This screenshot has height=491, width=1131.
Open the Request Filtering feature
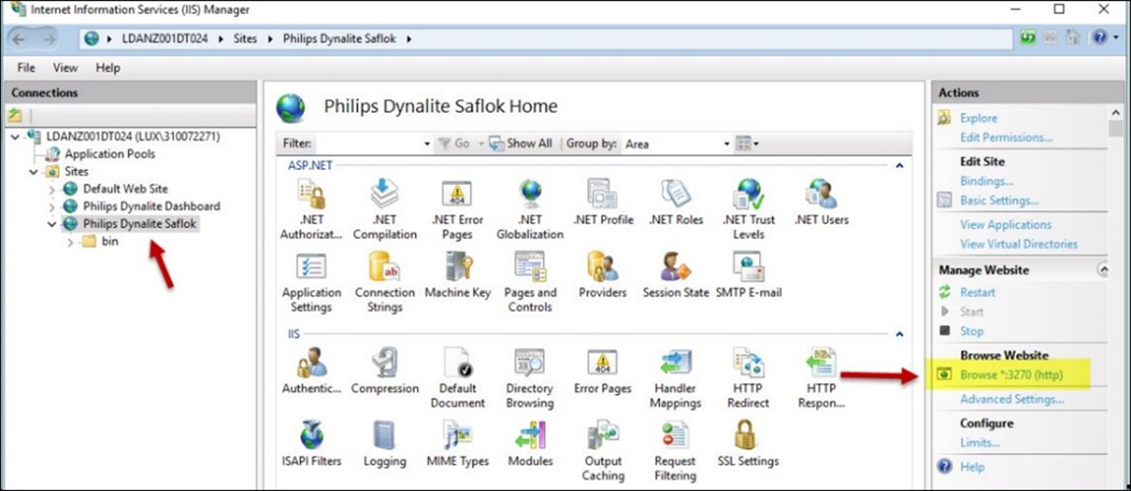tap(675, 436)
